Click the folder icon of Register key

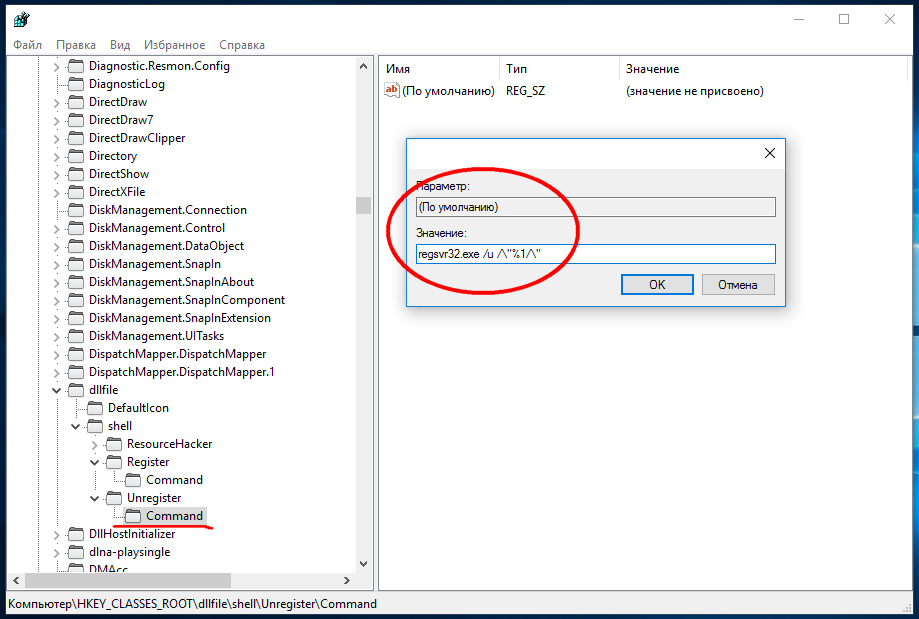(x=114, y=462)
